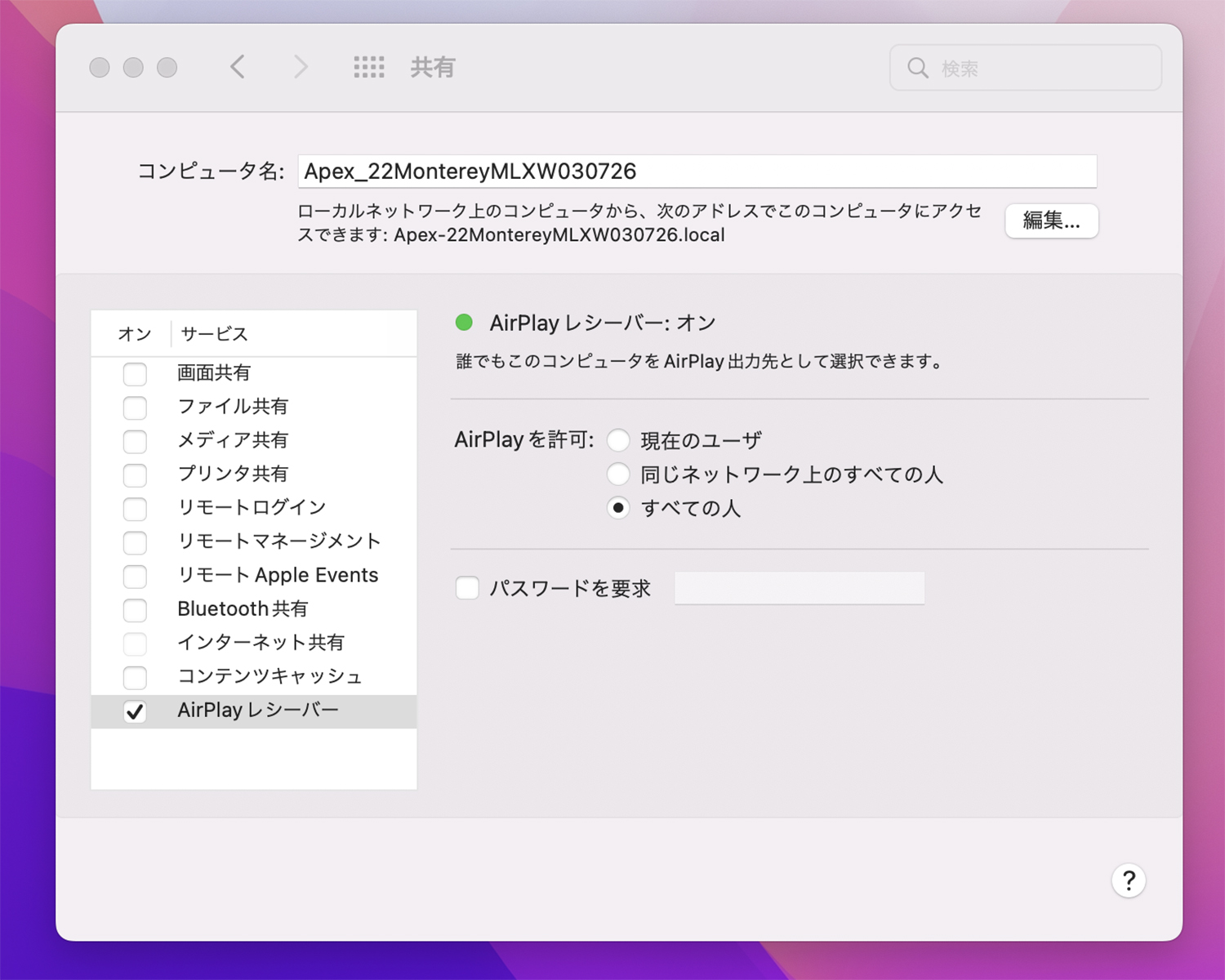Image resolution: width=1225 pixels, height=980 pixels.
Task: Uncheck AirPlay レシーバー checkbox
Action: (x=135, y=711)
